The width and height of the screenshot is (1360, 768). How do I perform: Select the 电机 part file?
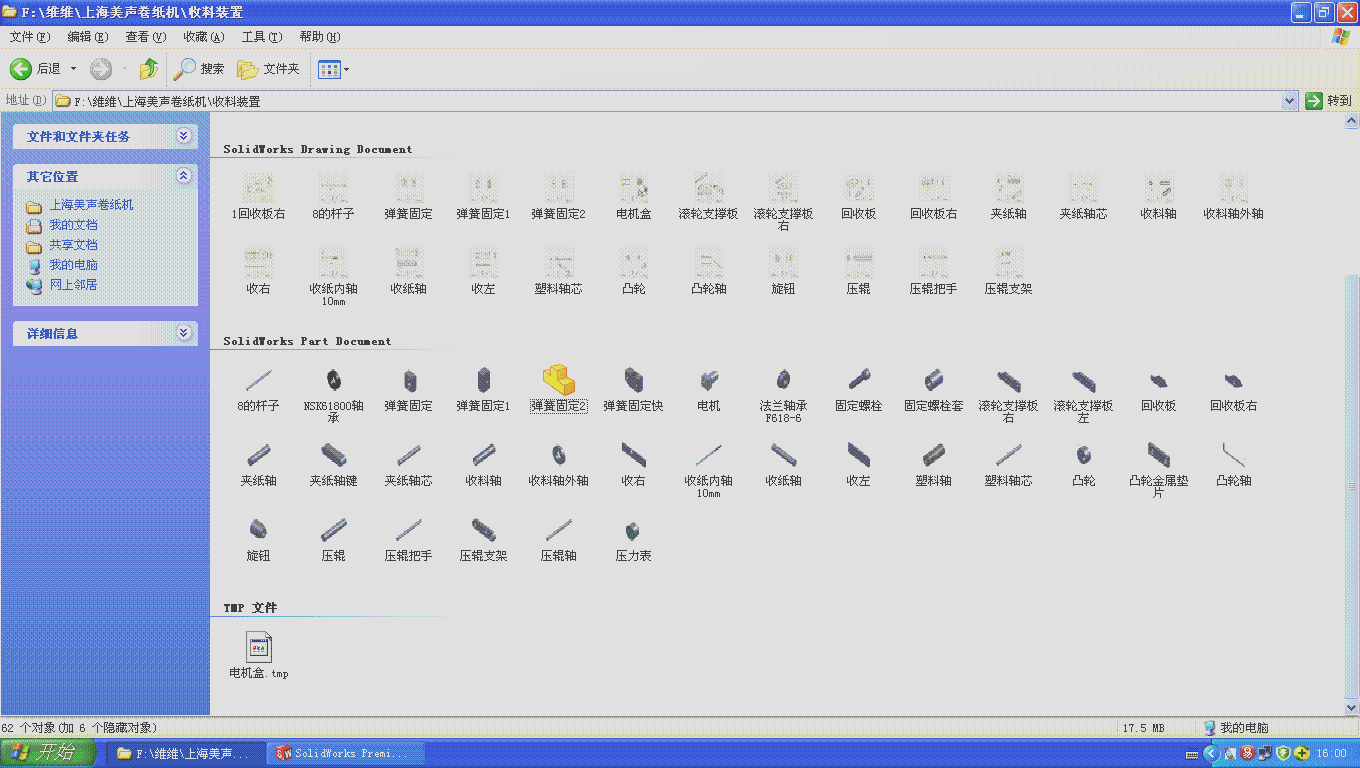708,389
